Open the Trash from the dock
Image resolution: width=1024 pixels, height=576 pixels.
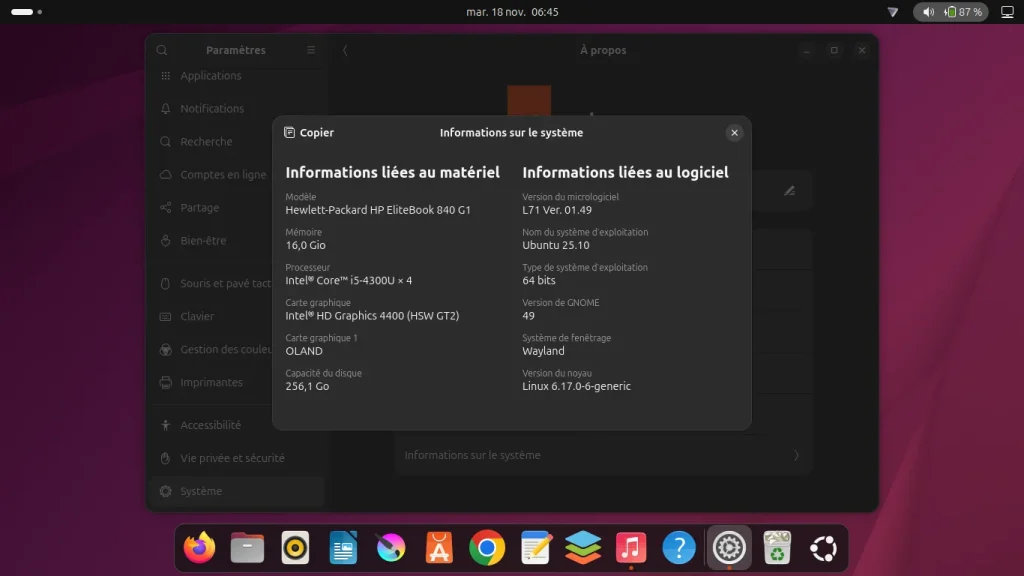pos(776,547)
